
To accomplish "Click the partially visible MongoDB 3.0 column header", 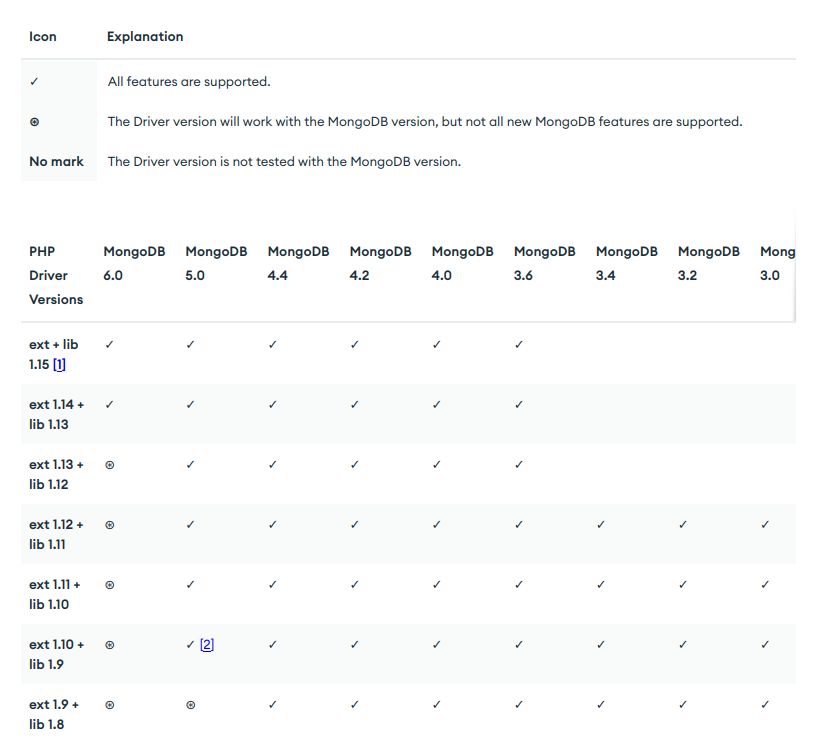I will pos(777,263).
